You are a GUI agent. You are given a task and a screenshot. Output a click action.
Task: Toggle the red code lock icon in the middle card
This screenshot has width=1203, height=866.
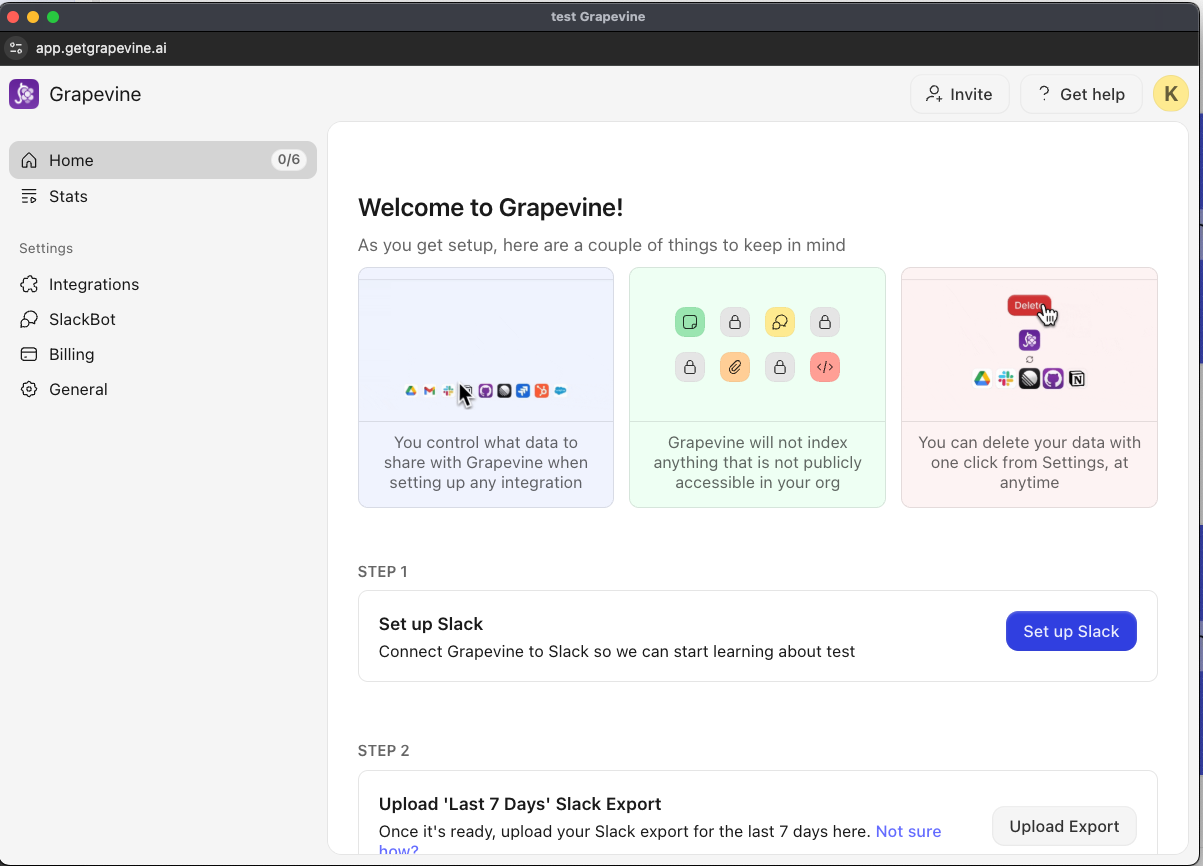(x=825, y=367)
